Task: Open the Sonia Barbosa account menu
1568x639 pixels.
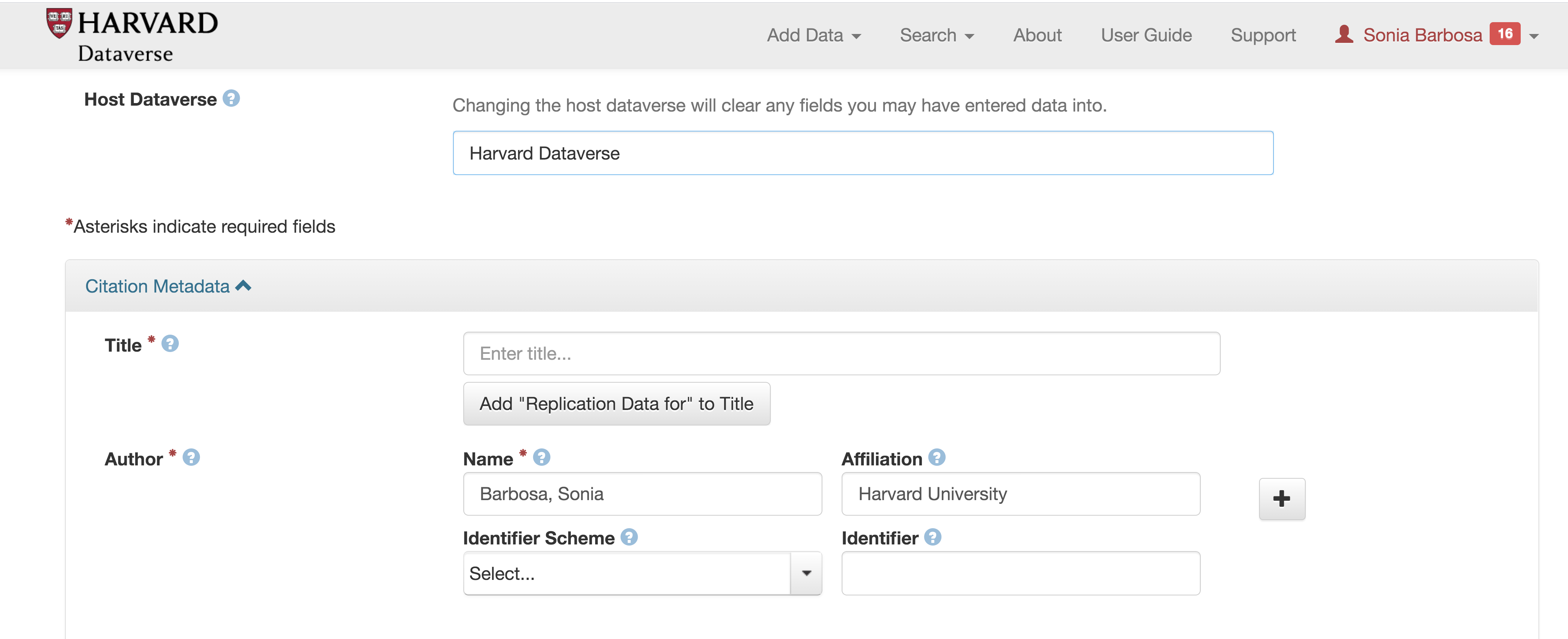Action: click(1436, 35)
